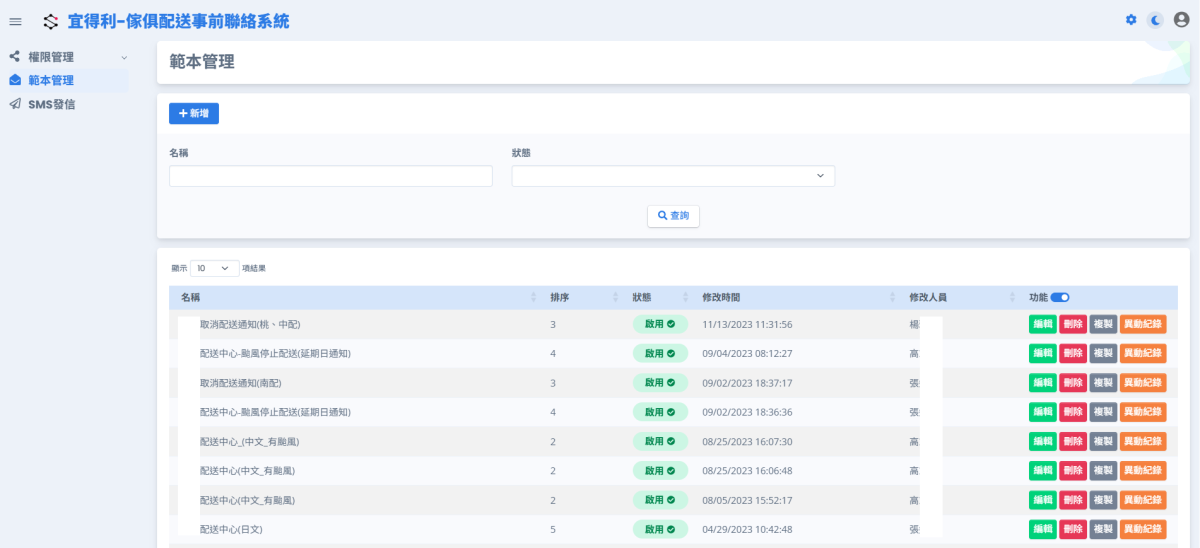Select SMS發信 in the sidebar

(51, 104)
